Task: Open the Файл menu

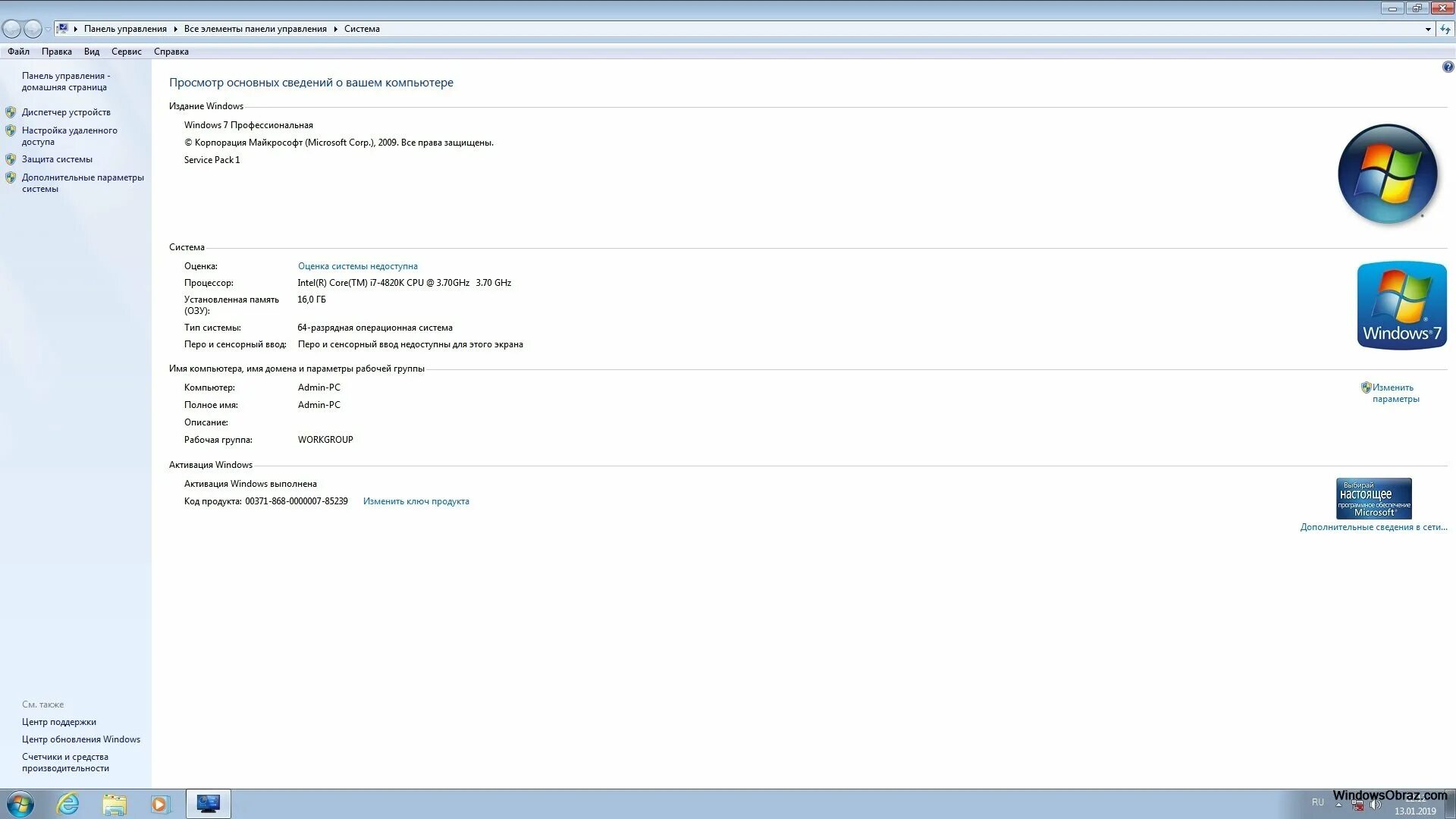Action: (x=19, y=52)
